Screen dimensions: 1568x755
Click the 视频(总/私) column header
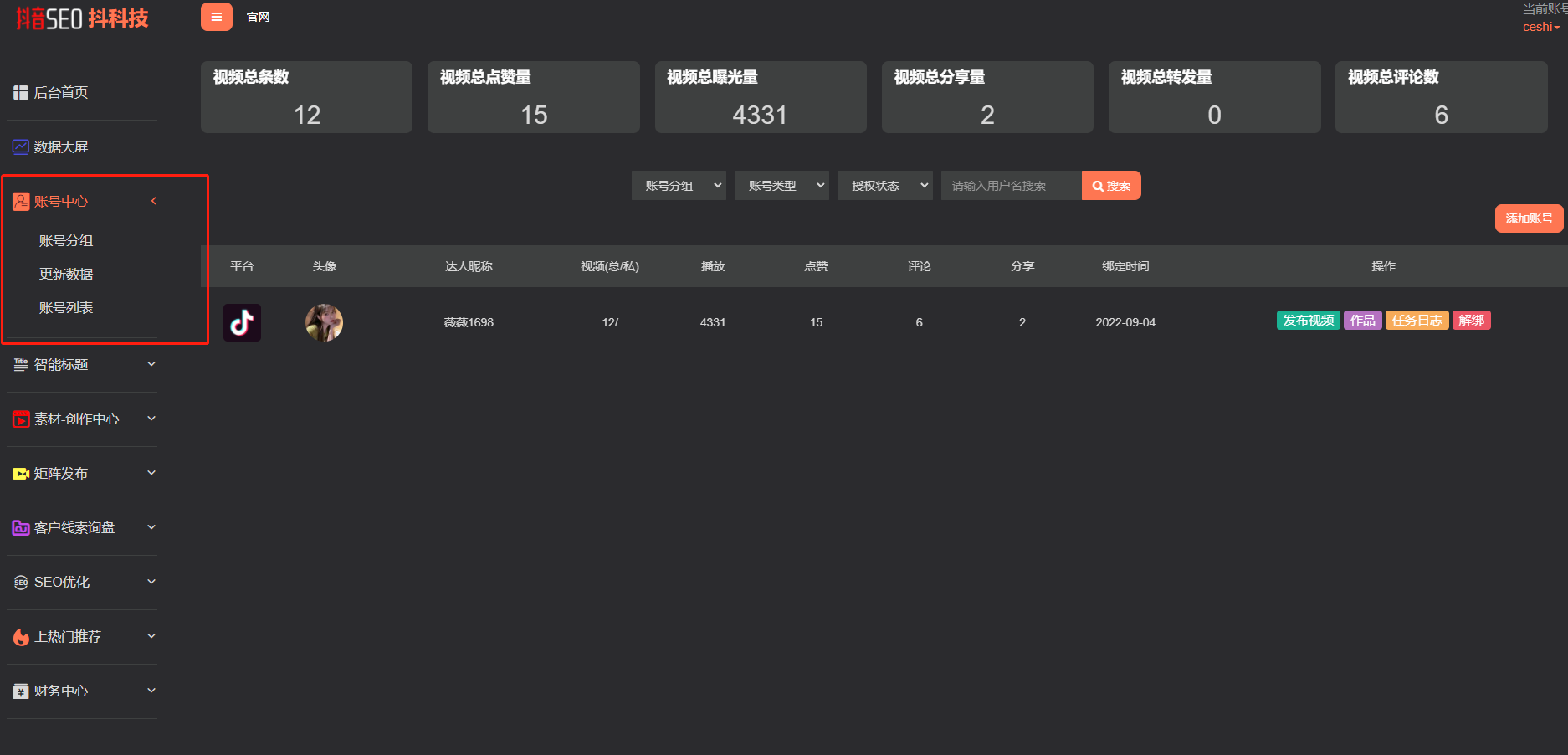(610, 266)
